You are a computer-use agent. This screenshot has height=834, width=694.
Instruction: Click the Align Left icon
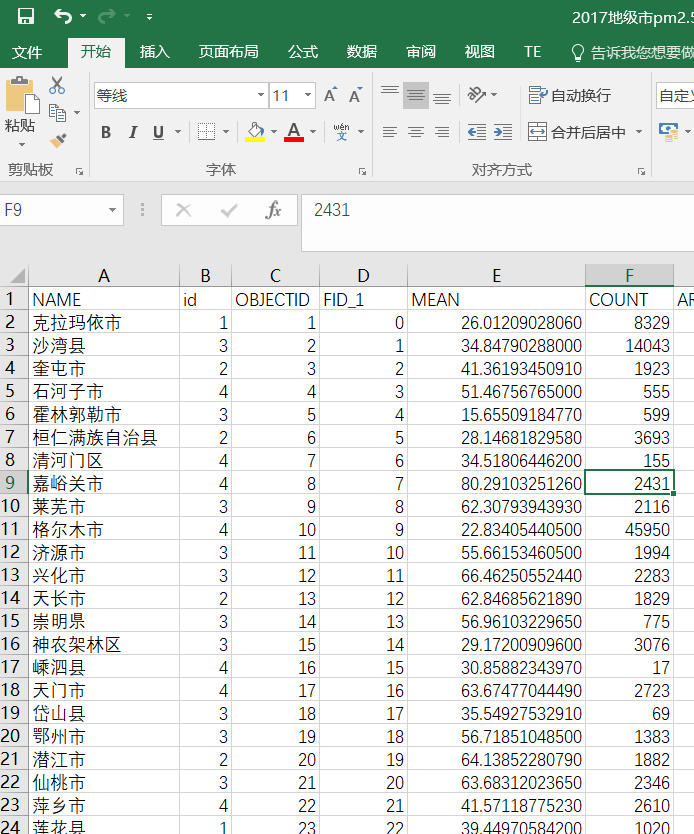[x=390, y=132]
